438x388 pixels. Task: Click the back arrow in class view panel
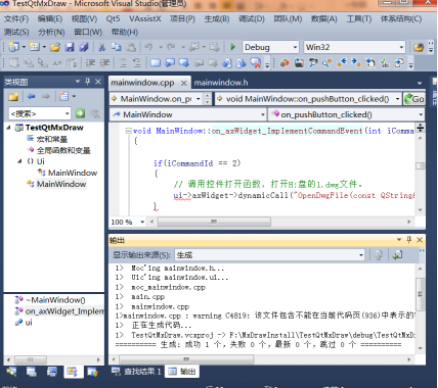click(x=31, y=97)
